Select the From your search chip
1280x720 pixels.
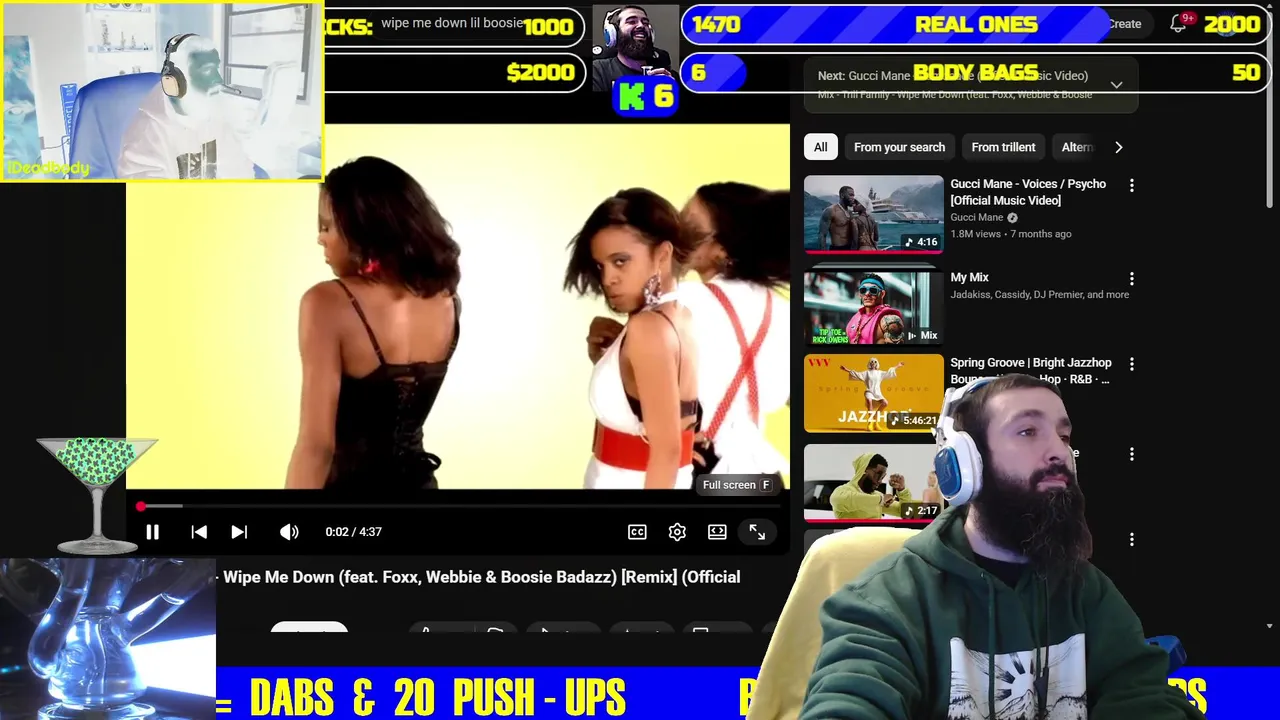pos(899,147)
